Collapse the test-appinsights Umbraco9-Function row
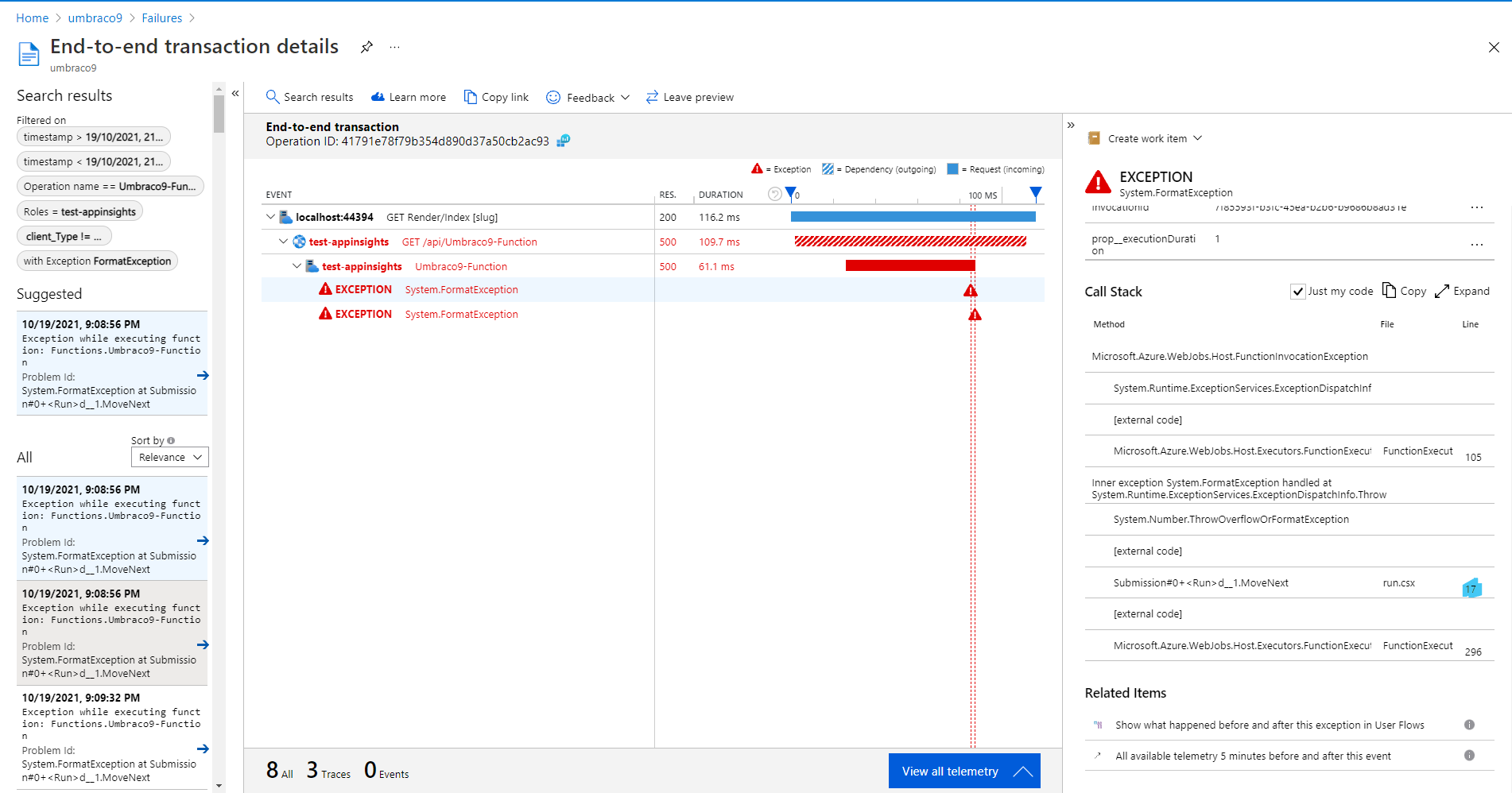Image resolution: width=1512 pixels, height=793 pixels. tap(297, 266)
